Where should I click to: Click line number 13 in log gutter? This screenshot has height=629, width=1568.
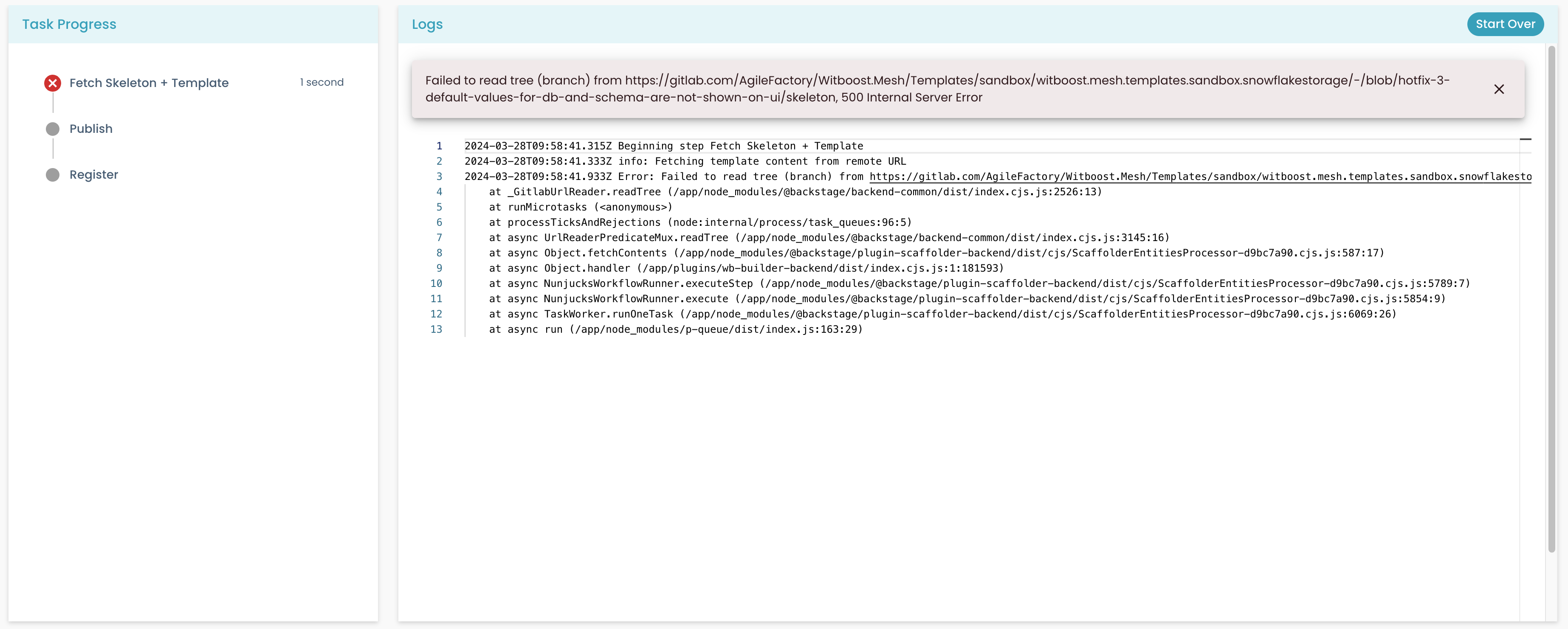(x=436, y=329)
